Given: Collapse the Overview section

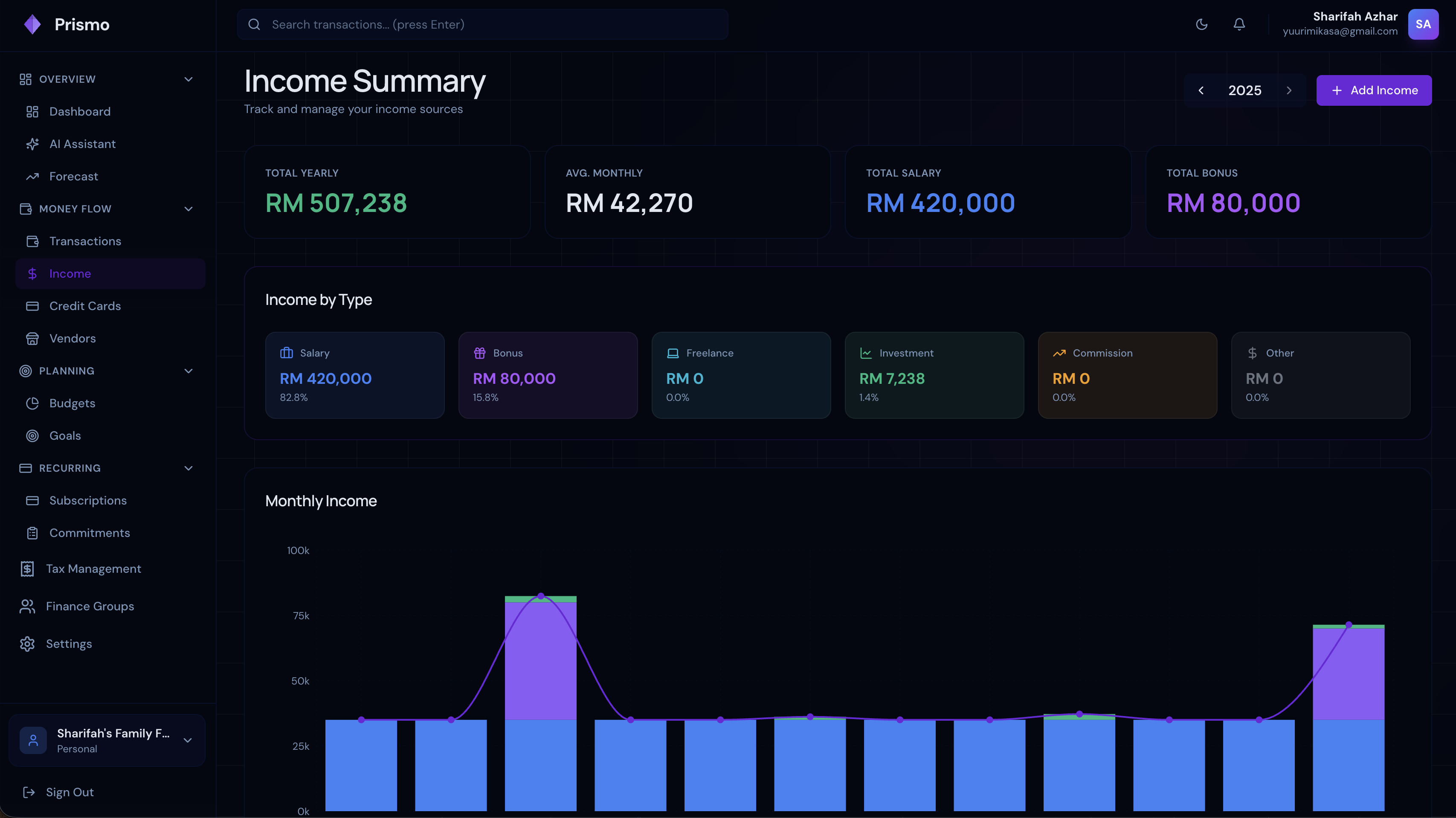Looking at the screenshot, I should (188, 79).
